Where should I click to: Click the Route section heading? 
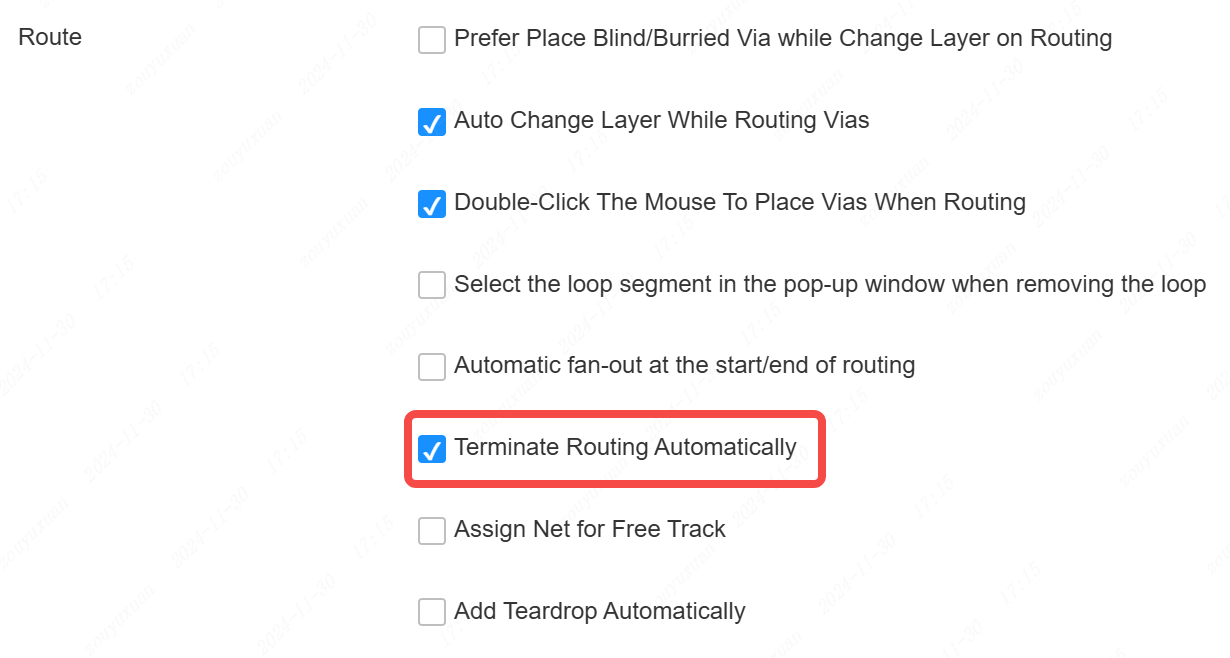pos(50,37)
